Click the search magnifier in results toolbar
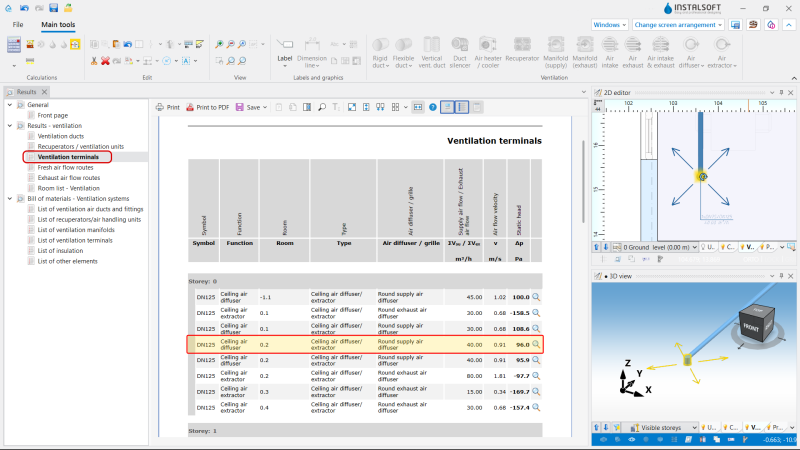Screen dimensions: 800x450 (x=322, y=107)
